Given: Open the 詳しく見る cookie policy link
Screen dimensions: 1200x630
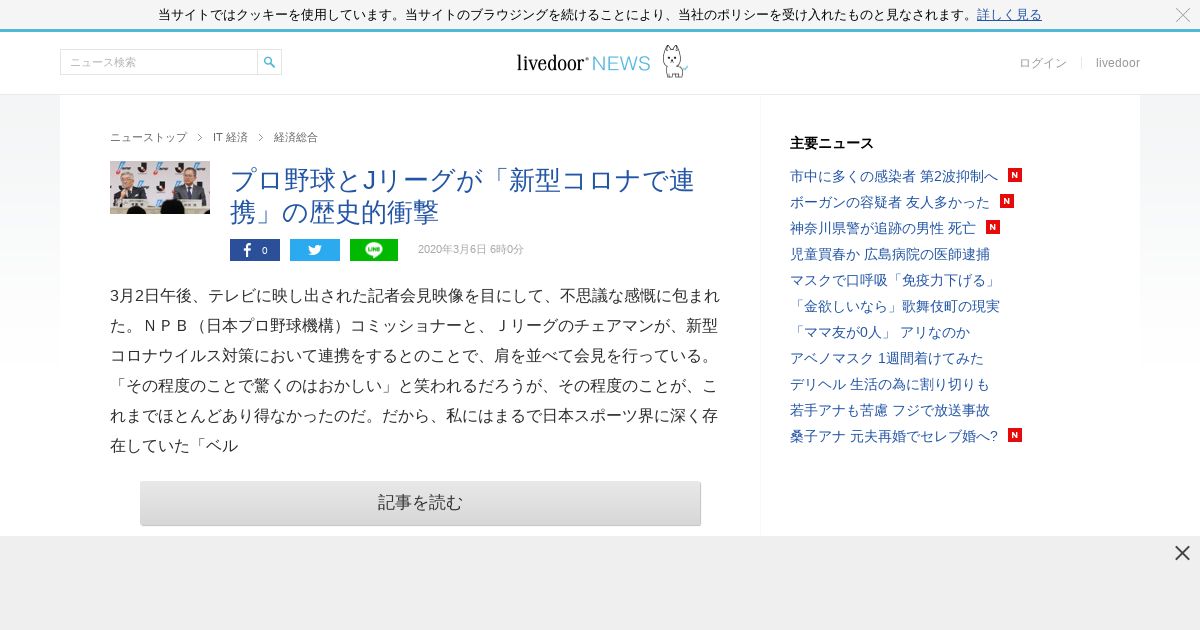Looking at the screenshot, I should (x=1009, y=14).
